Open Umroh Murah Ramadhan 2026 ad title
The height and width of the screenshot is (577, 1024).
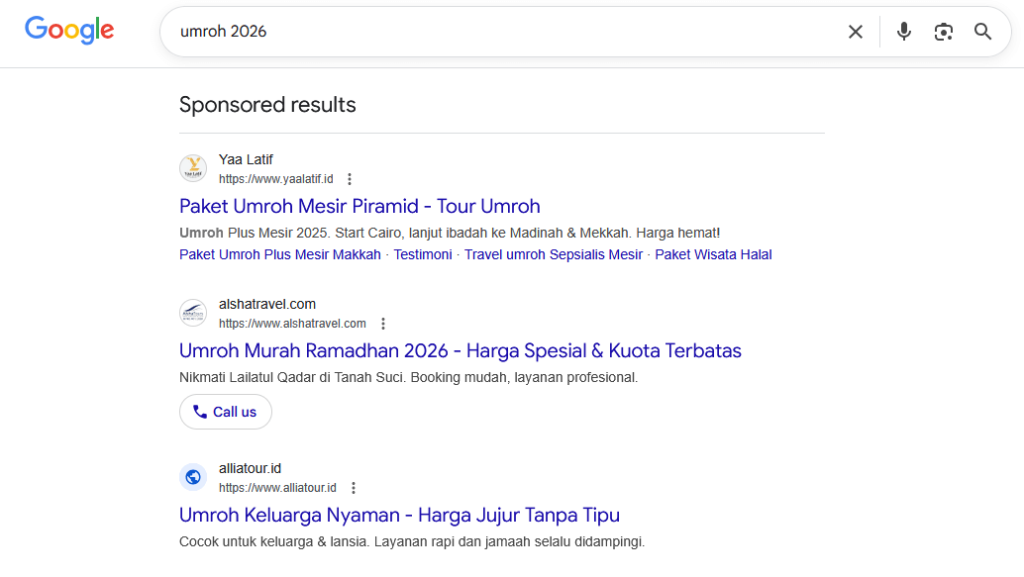point(460,351)
